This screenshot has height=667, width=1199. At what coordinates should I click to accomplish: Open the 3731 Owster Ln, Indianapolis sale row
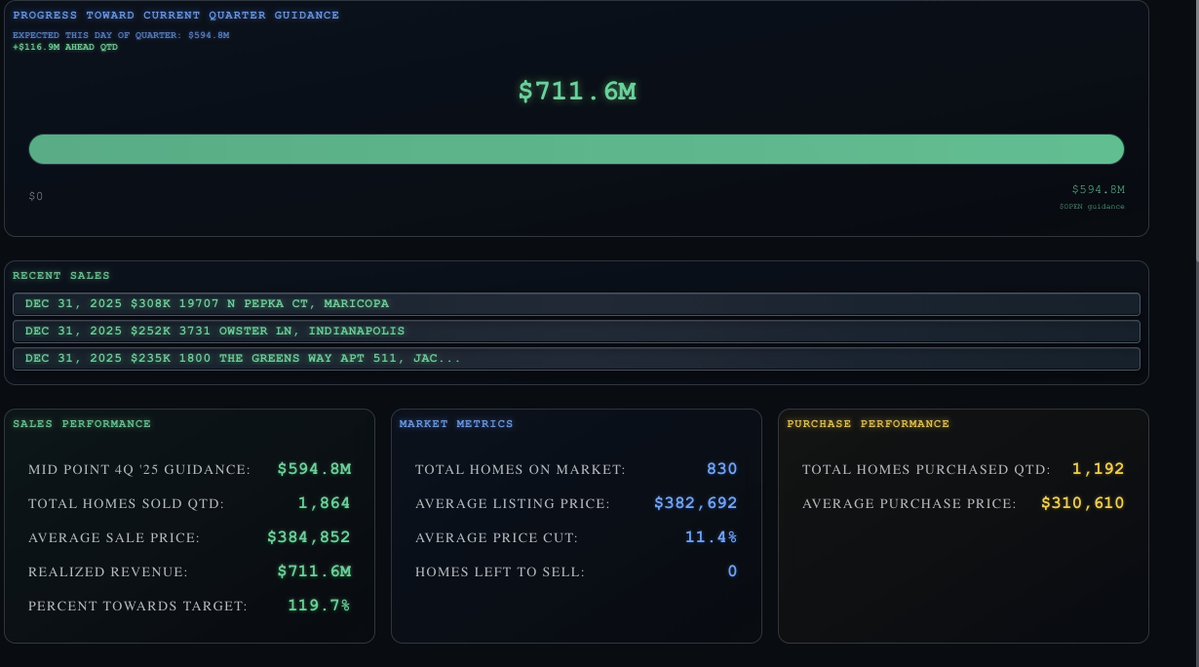click(576, 331)
